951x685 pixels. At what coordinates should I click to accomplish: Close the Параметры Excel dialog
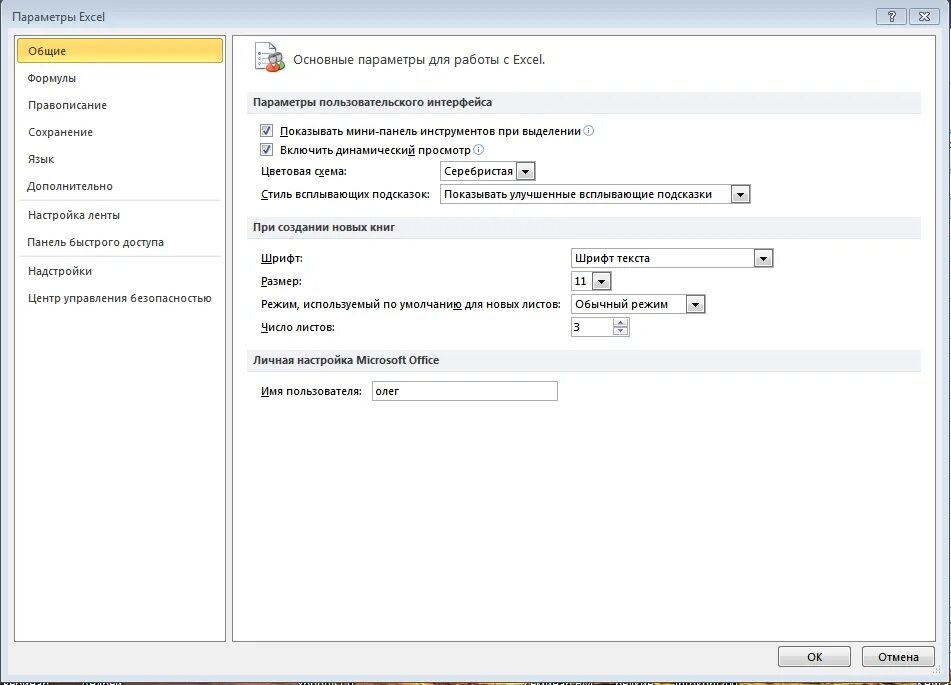click(x=924, y=16)
